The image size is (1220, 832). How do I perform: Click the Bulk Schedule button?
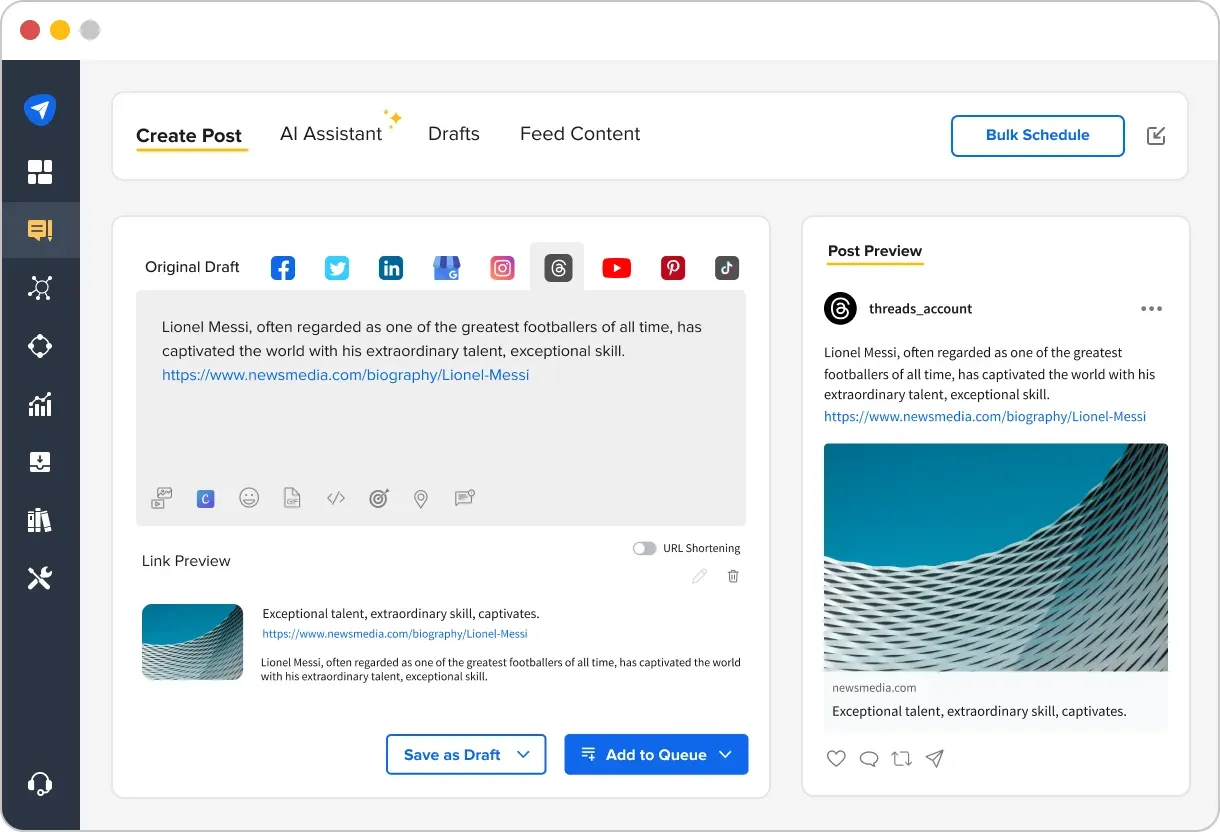click(x=1037, y=135)
